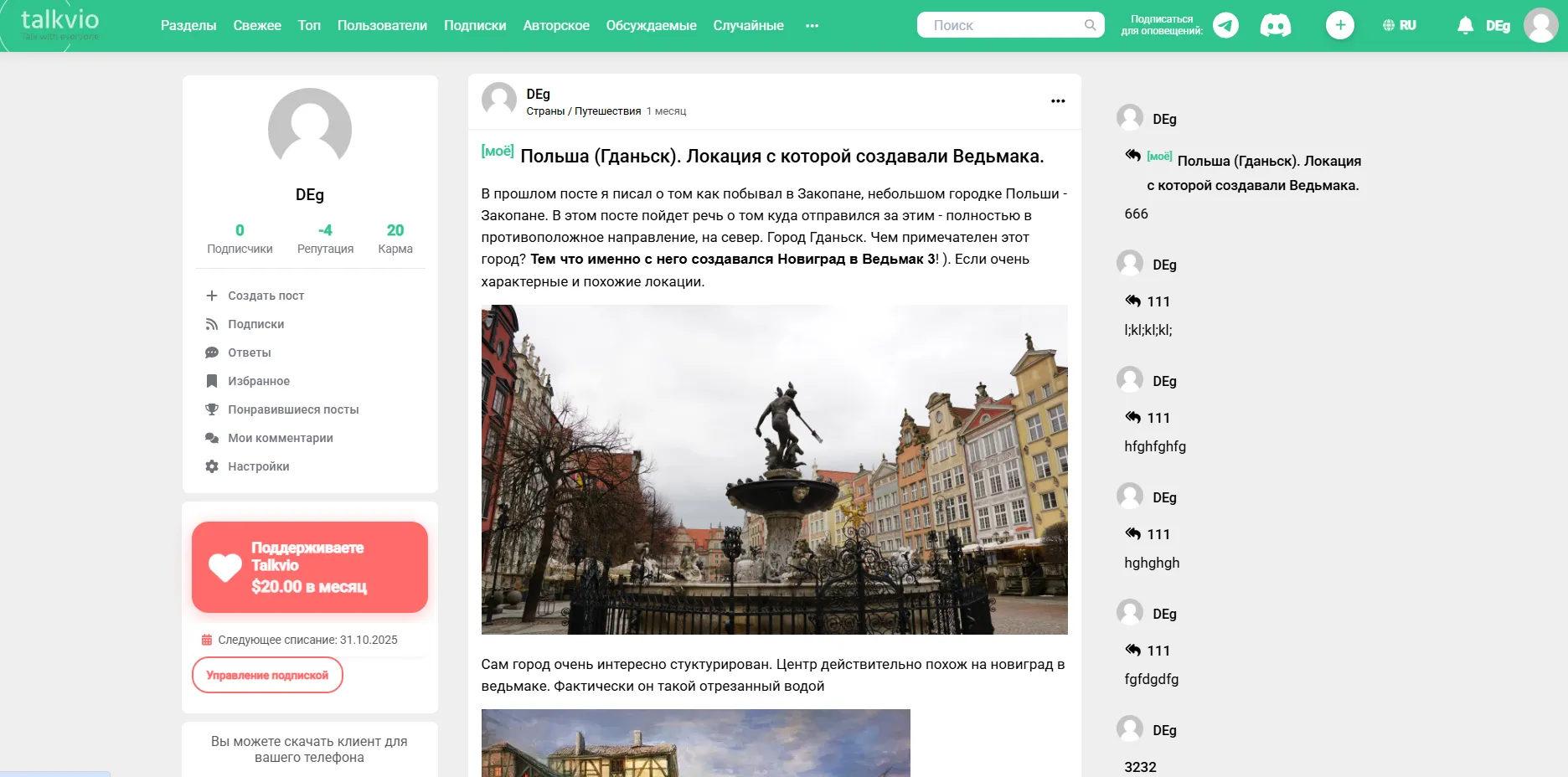Open Ответы in sidebar

pyautogui.click(x=250, y=352)
